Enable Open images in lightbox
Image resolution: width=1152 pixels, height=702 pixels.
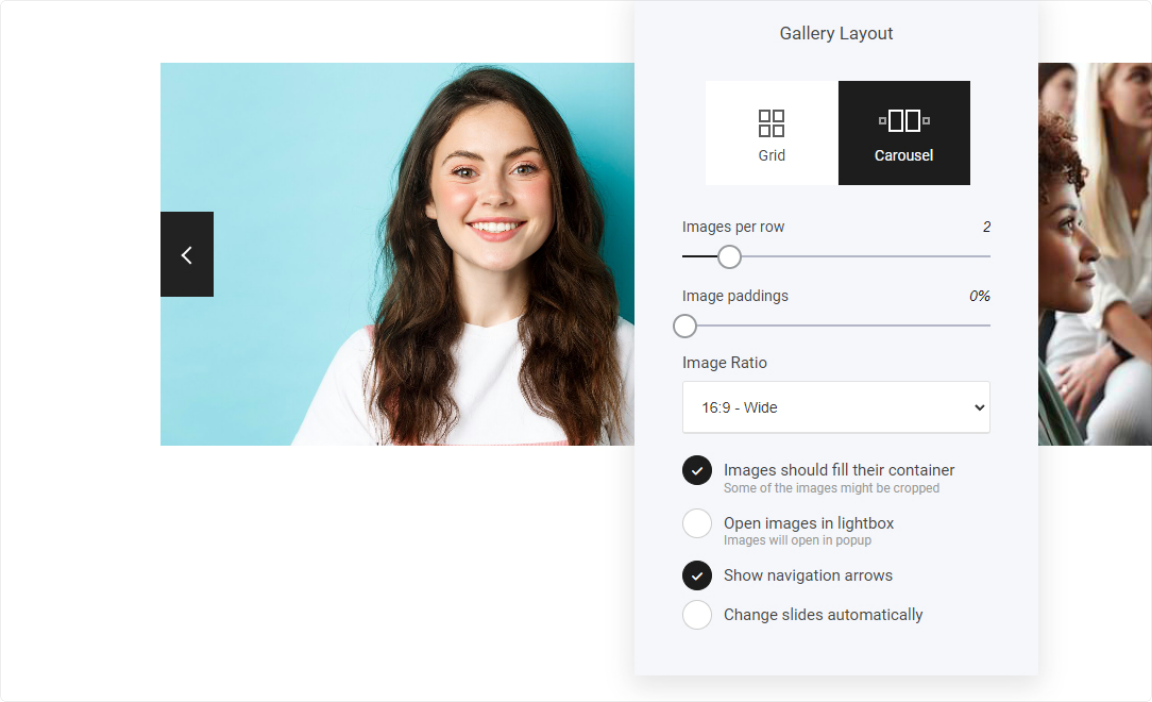pos(697,524)
